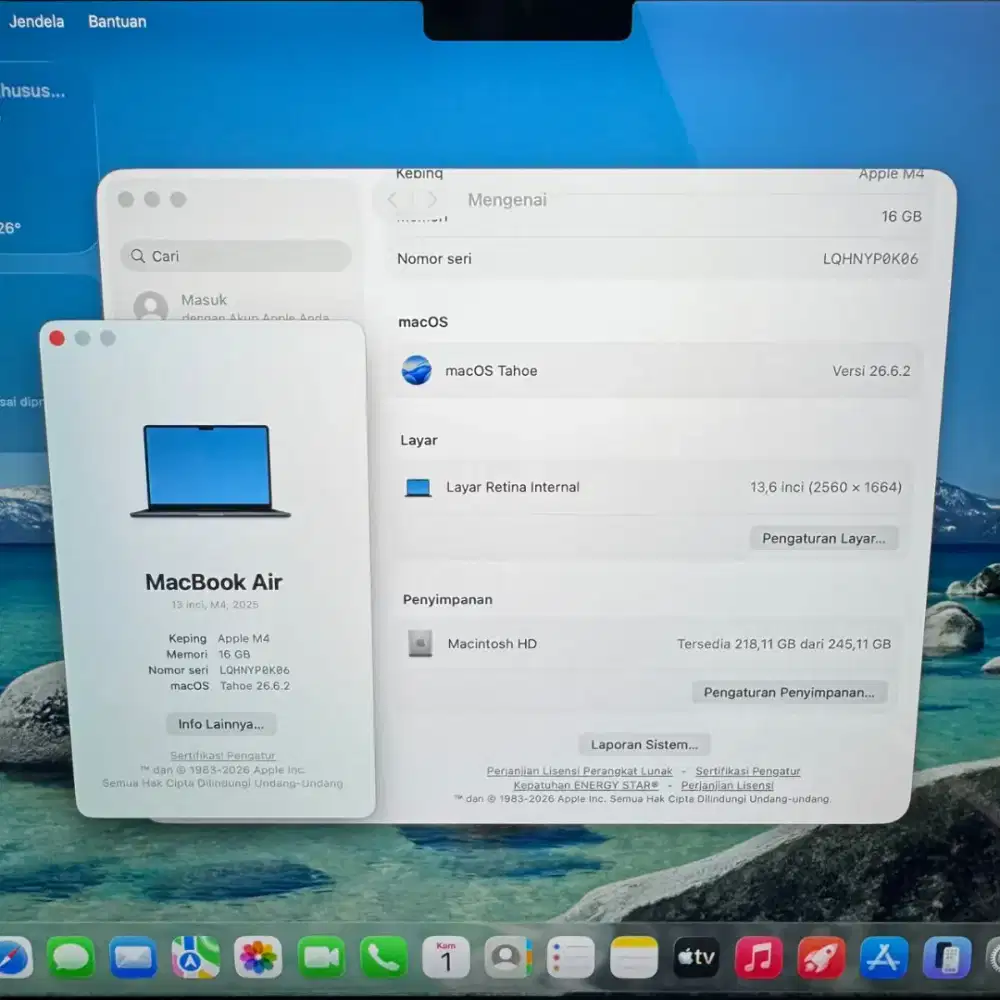This screenshot has height=1000, width=1000.
Task: Click the MacBook Air image
Action: [210, 471]
